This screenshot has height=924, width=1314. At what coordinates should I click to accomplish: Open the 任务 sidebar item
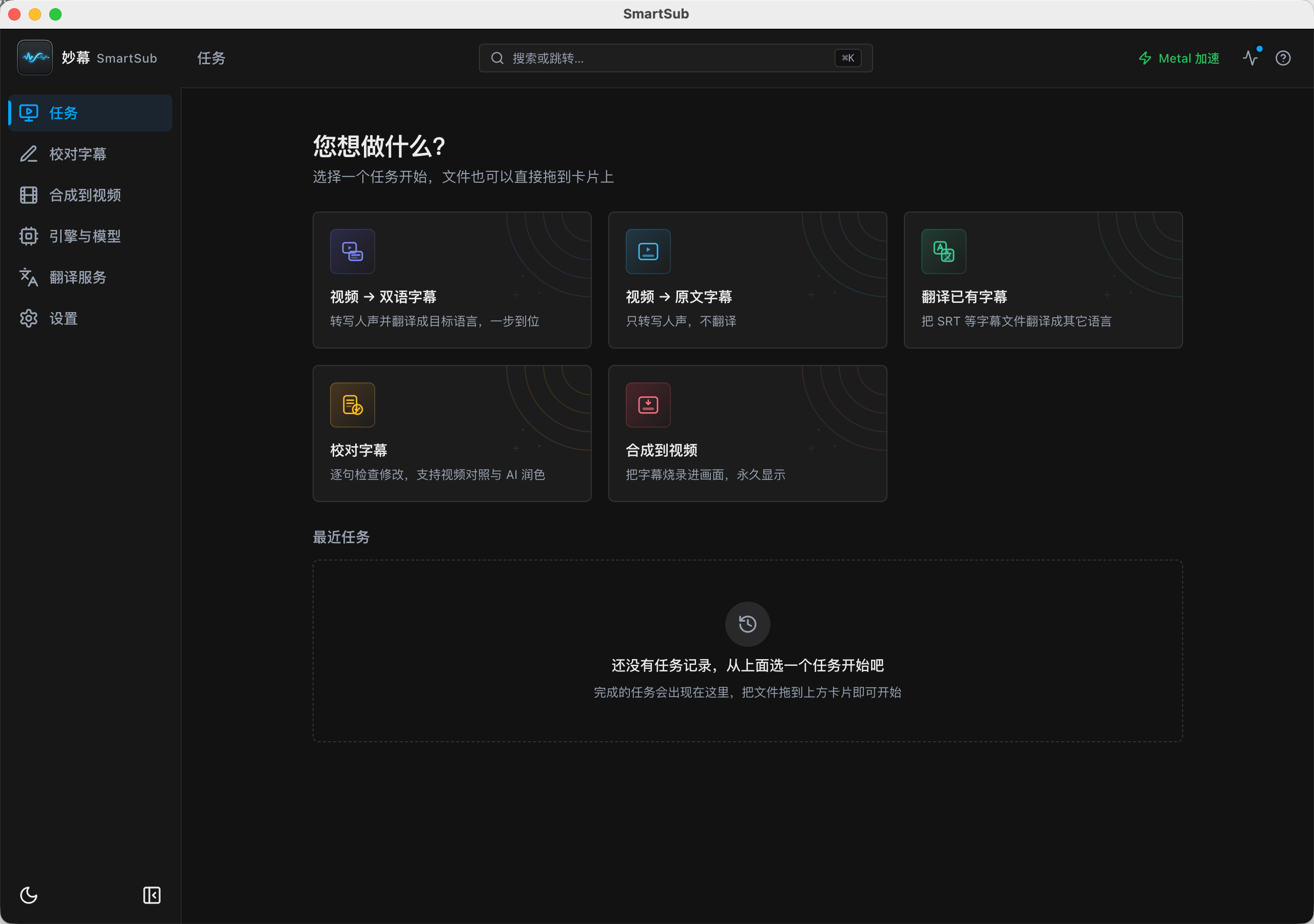pos(90,113)
